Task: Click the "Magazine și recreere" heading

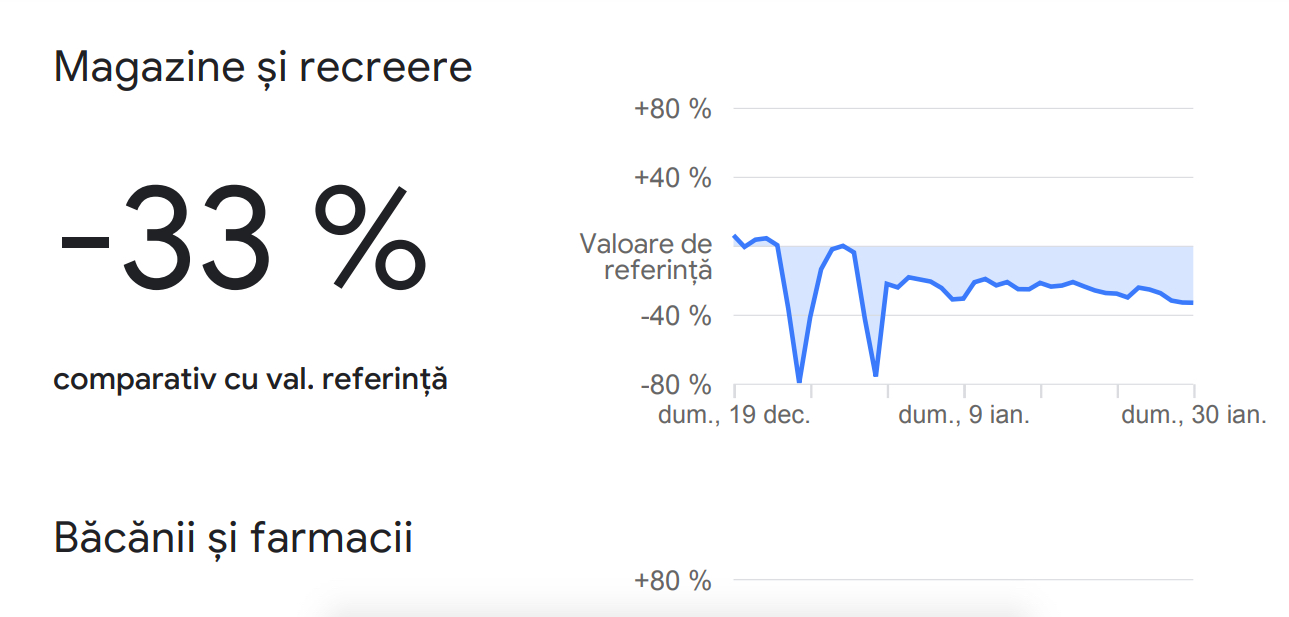Action: [x=263, y=68]
